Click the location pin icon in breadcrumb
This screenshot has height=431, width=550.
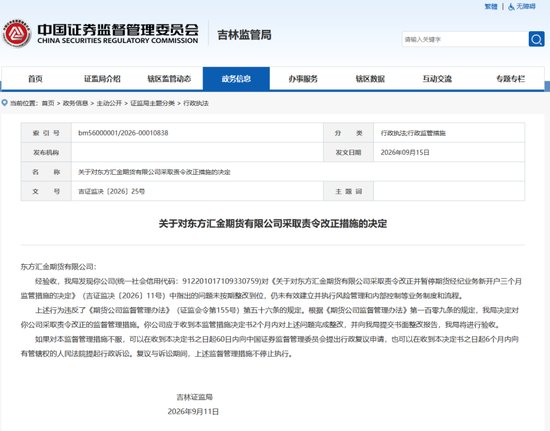point(5,103)
